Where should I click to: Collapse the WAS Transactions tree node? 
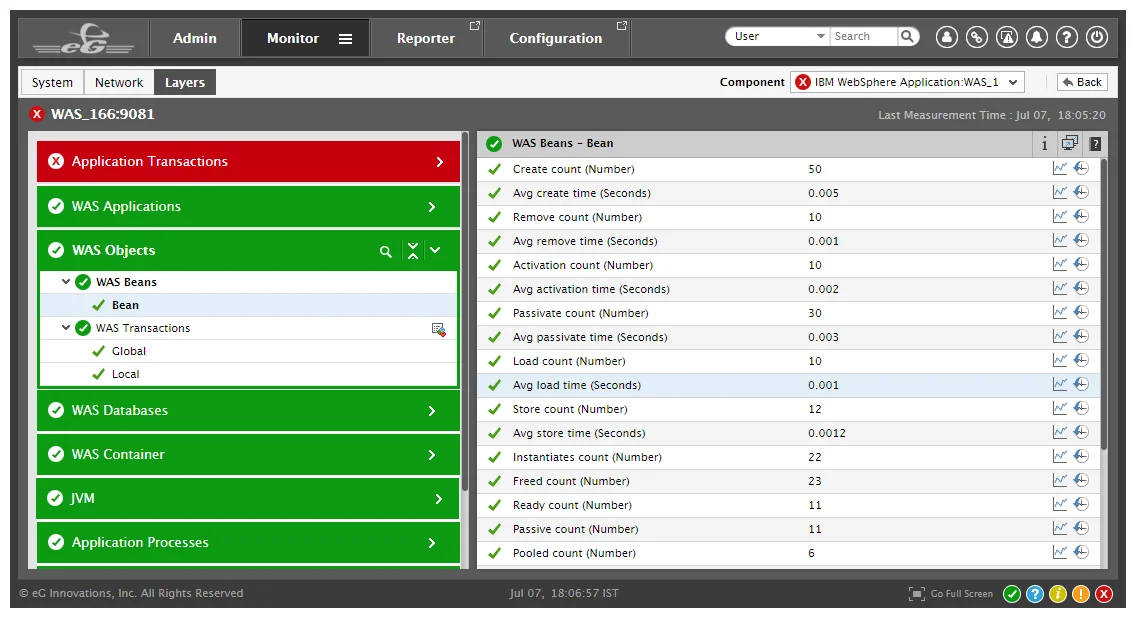65,328
